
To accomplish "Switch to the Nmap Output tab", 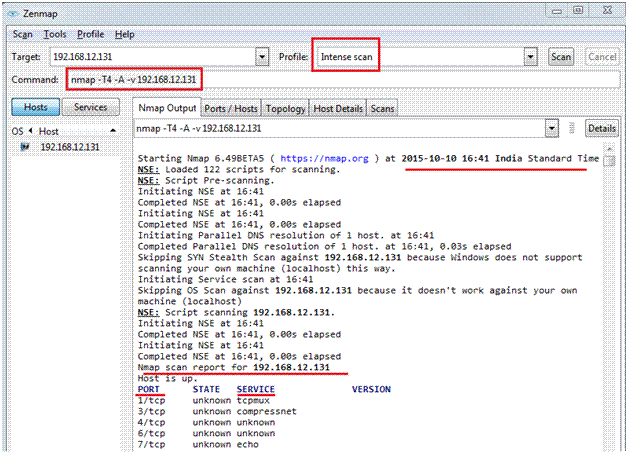I will click(x=167, y=108).
